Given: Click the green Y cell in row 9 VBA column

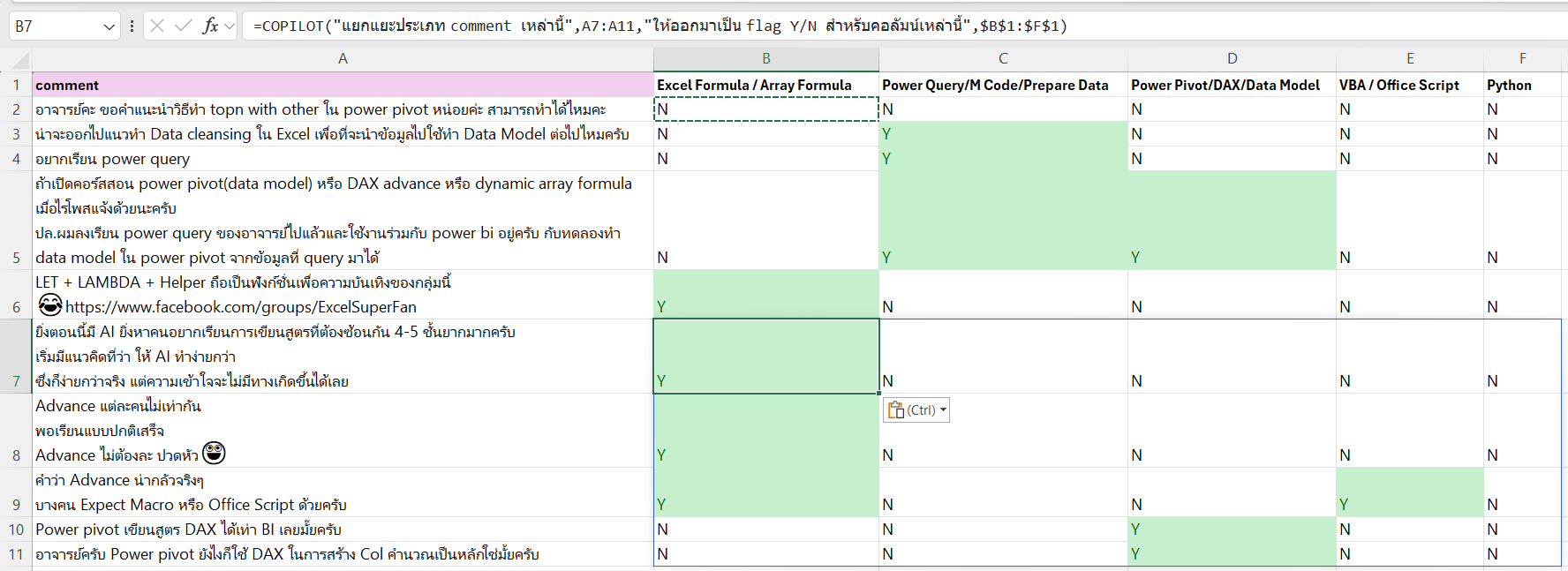Looking at the screenshot, I should click(x=1409, y=504).
